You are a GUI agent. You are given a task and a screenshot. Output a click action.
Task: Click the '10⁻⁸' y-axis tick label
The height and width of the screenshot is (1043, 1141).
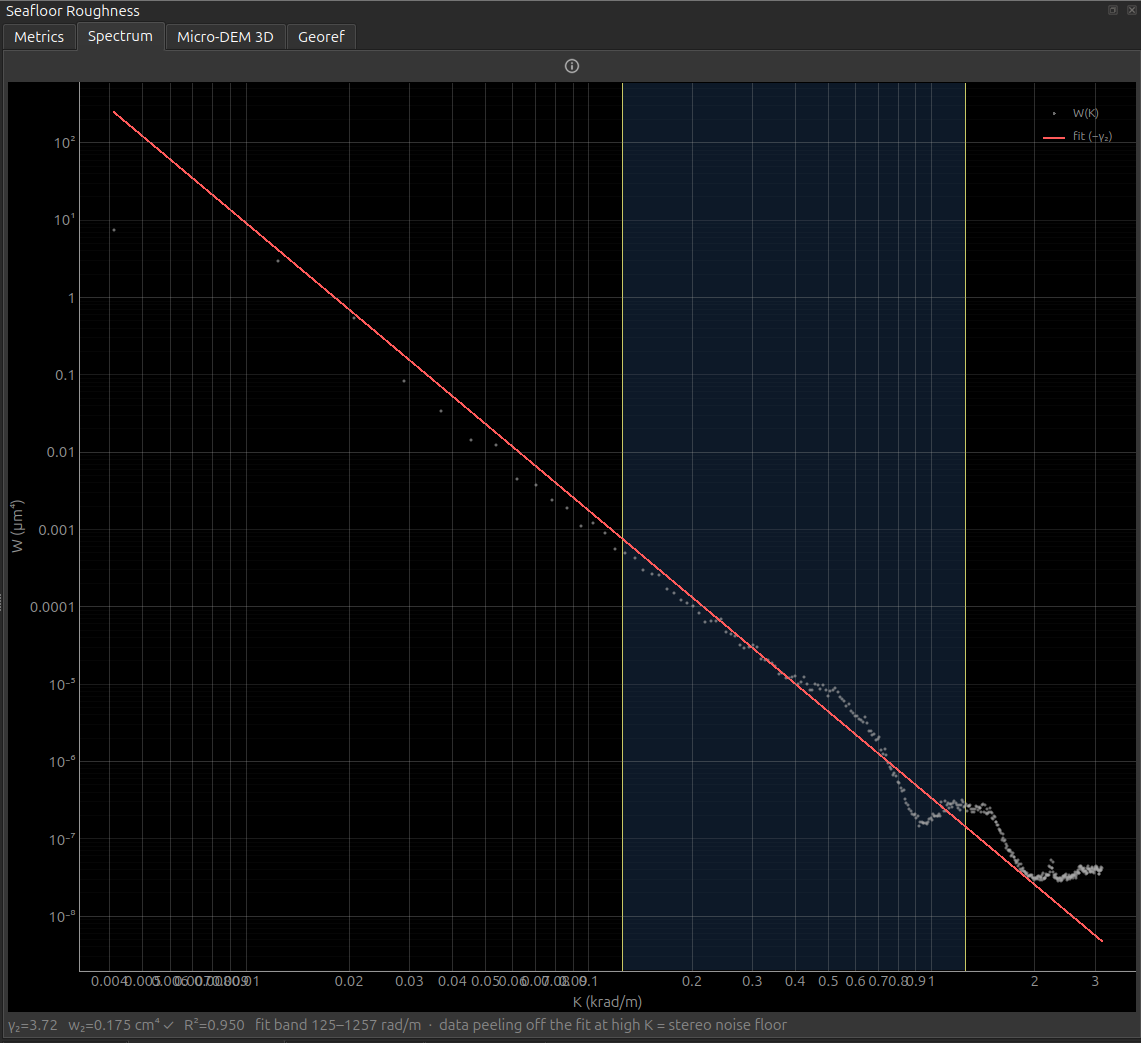62,916
